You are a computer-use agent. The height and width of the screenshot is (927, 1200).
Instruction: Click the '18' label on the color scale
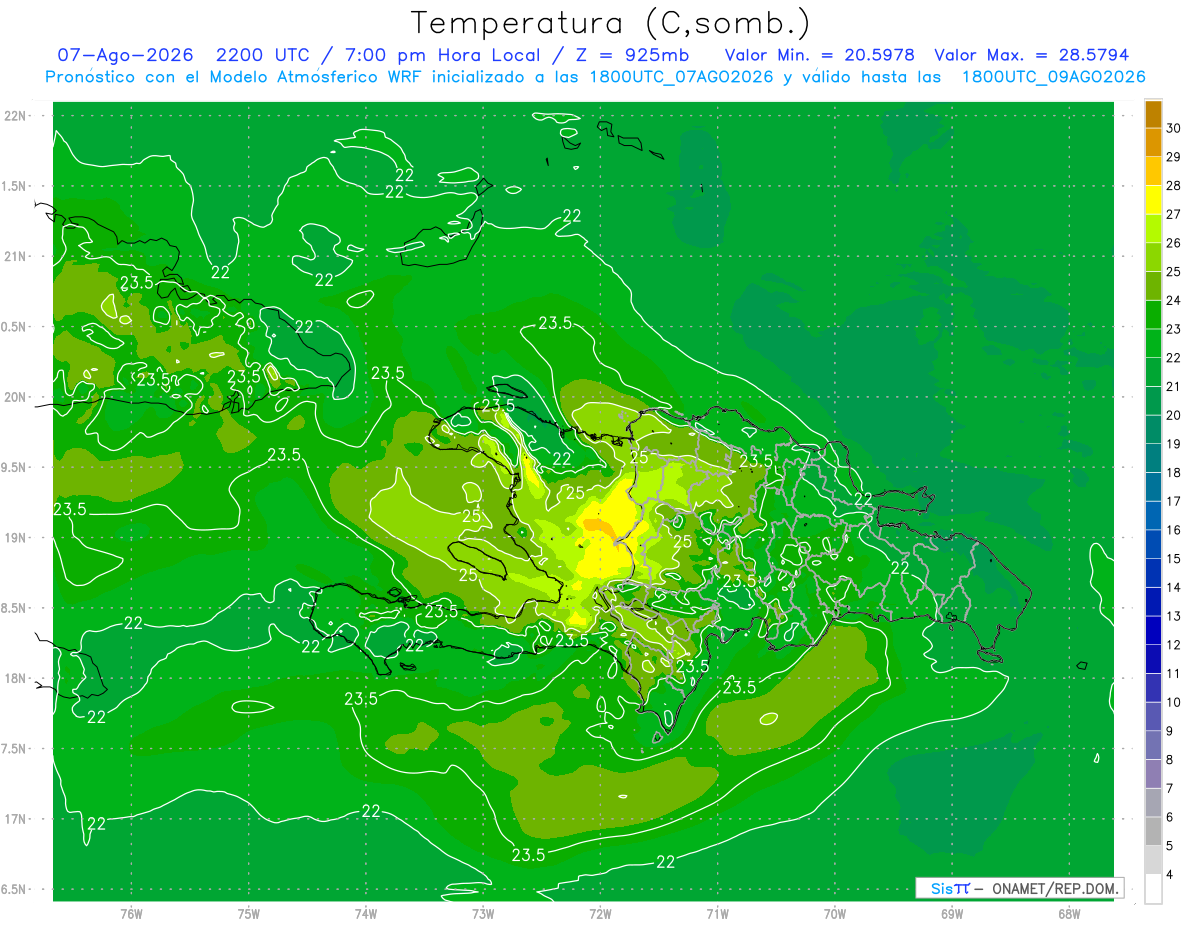click(x=1174, y=472)
